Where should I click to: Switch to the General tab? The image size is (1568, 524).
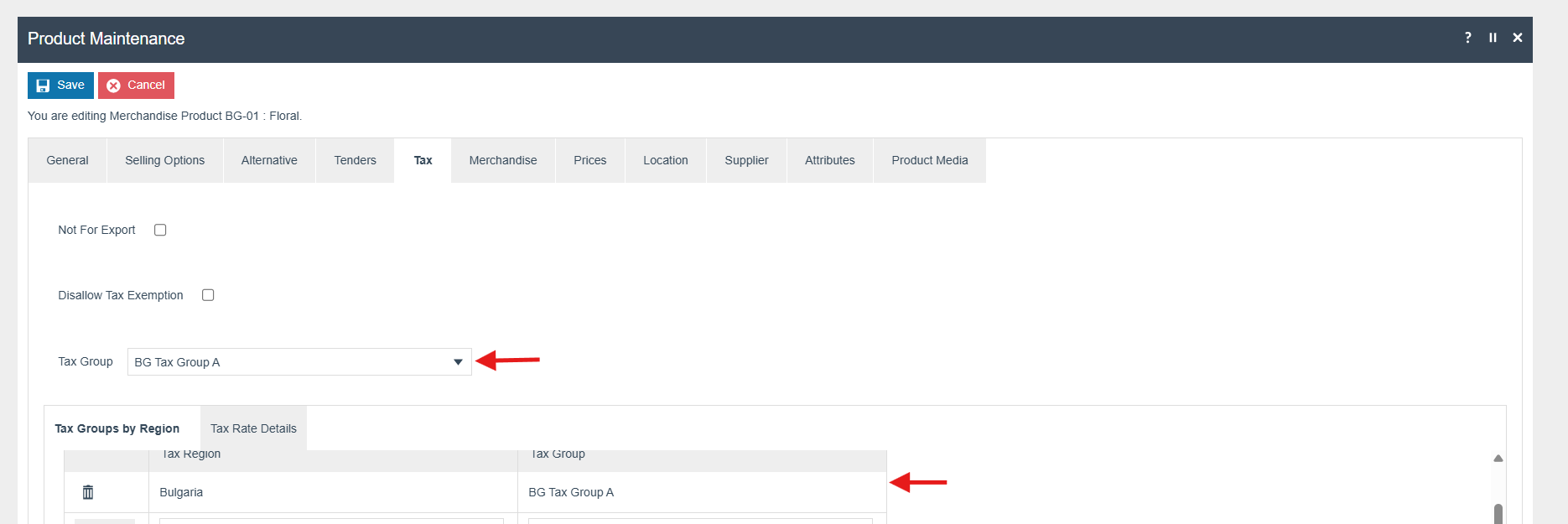click(x=67, y=160)
